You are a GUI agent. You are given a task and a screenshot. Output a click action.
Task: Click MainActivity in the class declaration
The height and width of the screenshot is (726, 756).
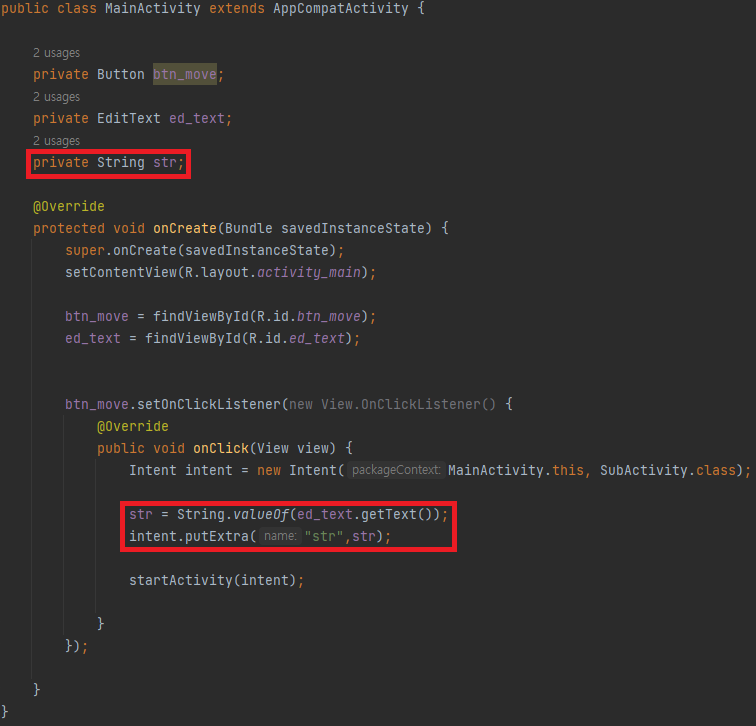152,9
